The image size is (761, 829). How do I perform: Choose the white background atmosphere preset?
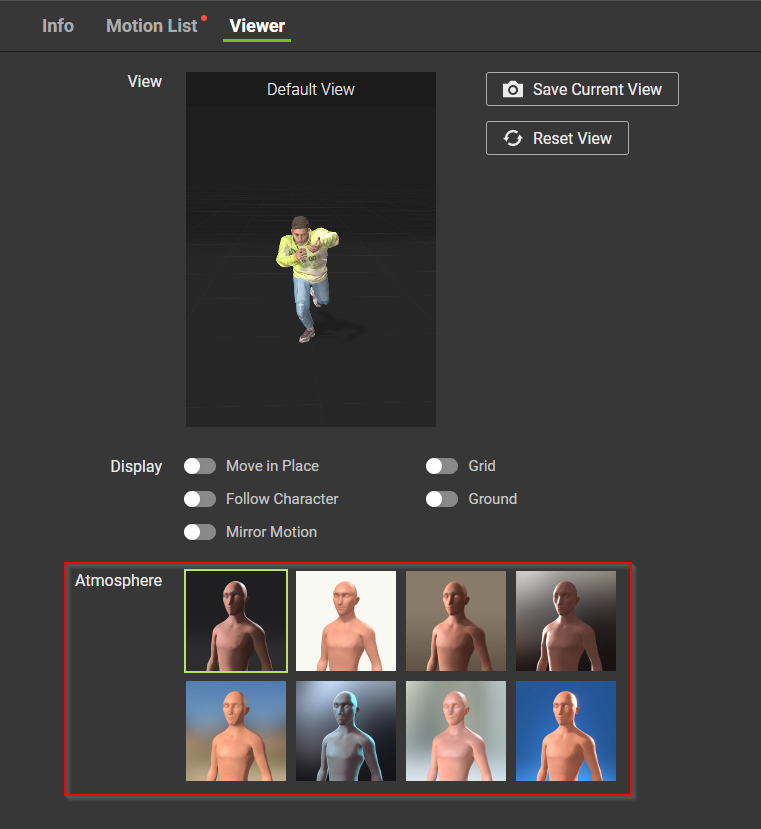[x=346, y=621]
